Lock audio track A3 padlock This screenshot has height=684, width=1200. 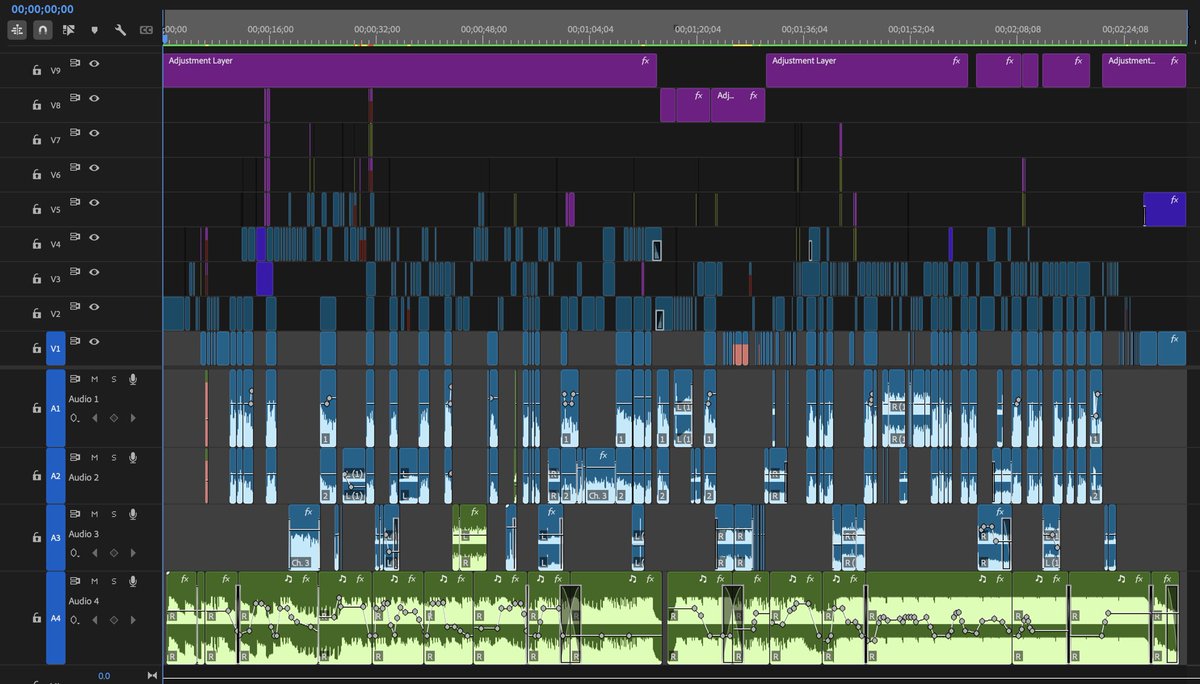point(36,537)
